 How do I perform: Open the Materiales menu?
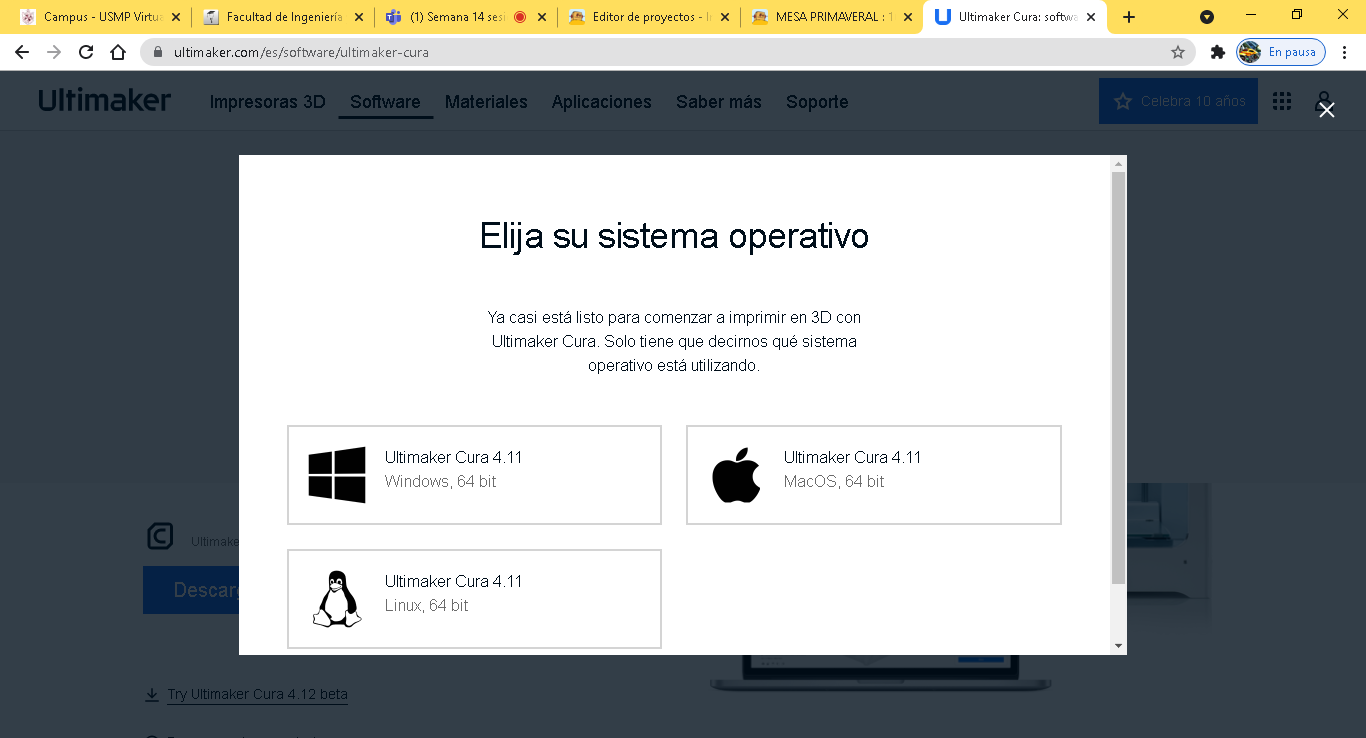click(486, 102)
